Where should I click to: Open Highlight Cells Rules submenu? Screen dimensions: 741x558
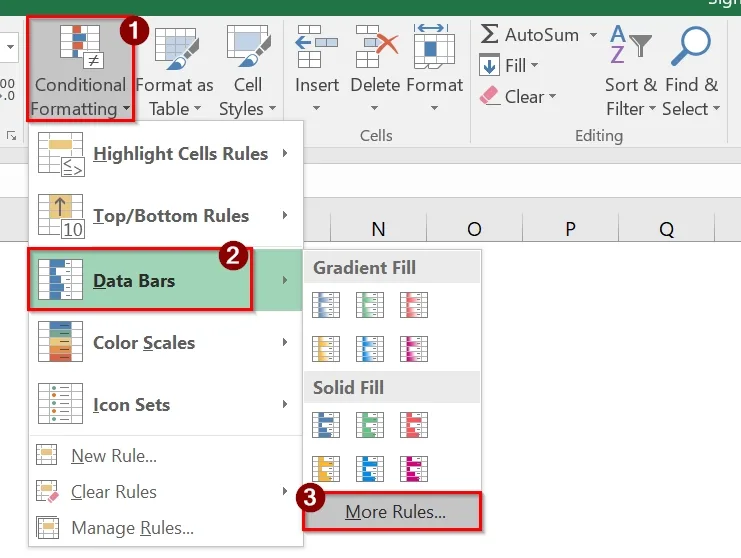click(x=165, y=154)
